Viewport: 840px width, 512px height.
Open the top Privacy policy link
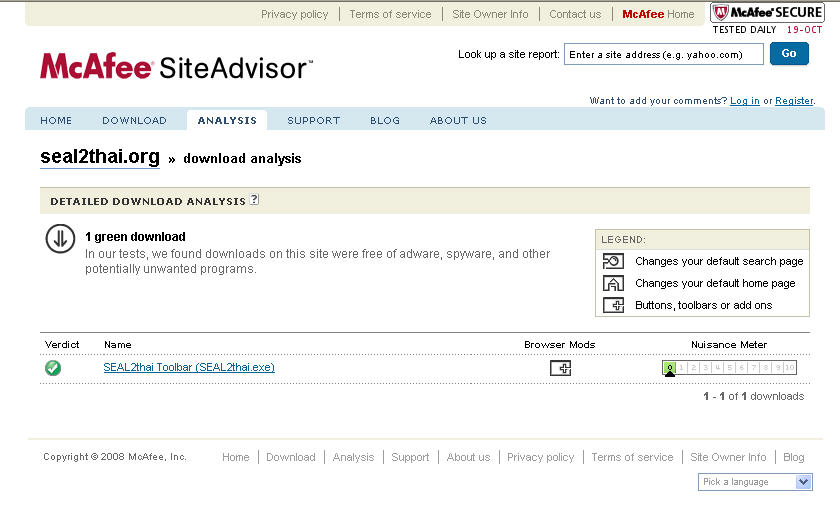pyautogui.click(x=295, y=14)
